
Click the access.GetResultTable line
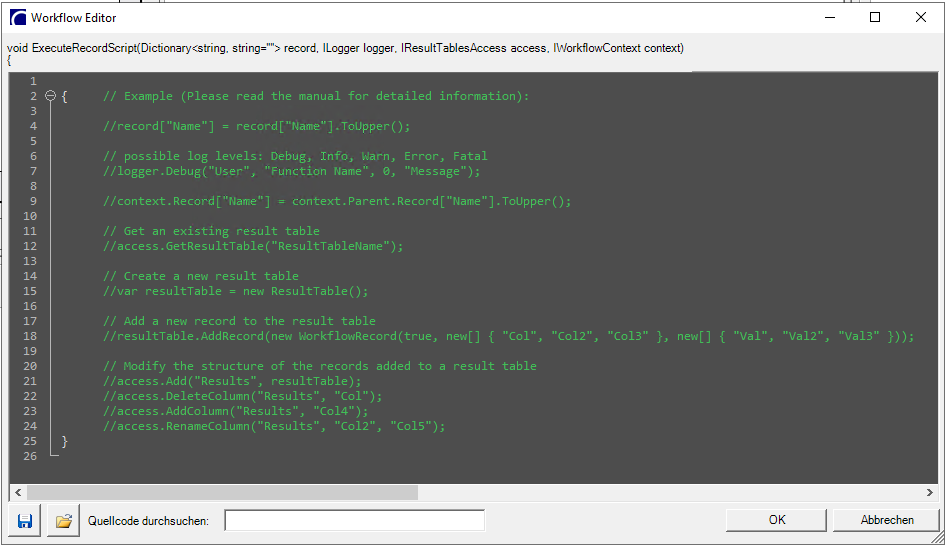pos(253,246)
